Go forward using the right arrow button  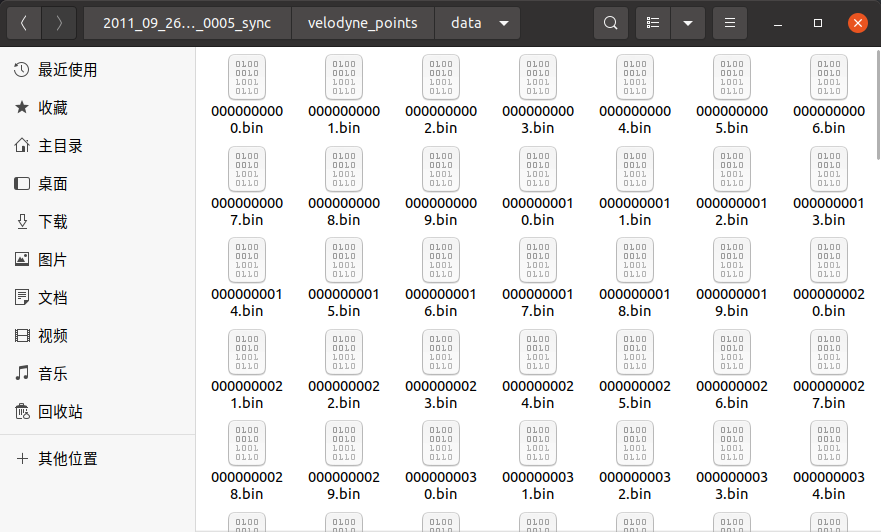tap(59, 23)
